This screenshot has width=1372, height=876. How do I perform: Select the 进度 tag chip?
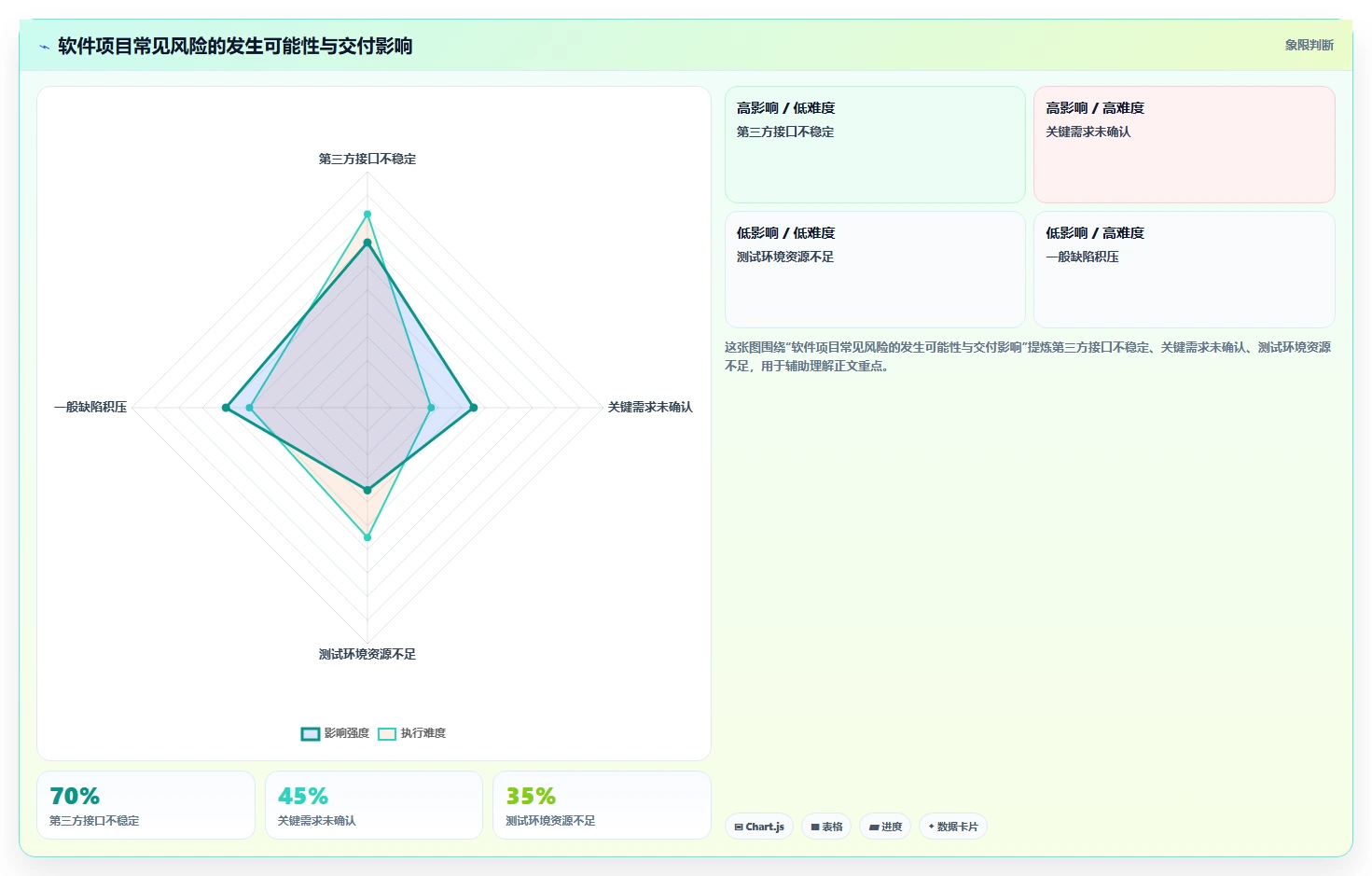885,827
